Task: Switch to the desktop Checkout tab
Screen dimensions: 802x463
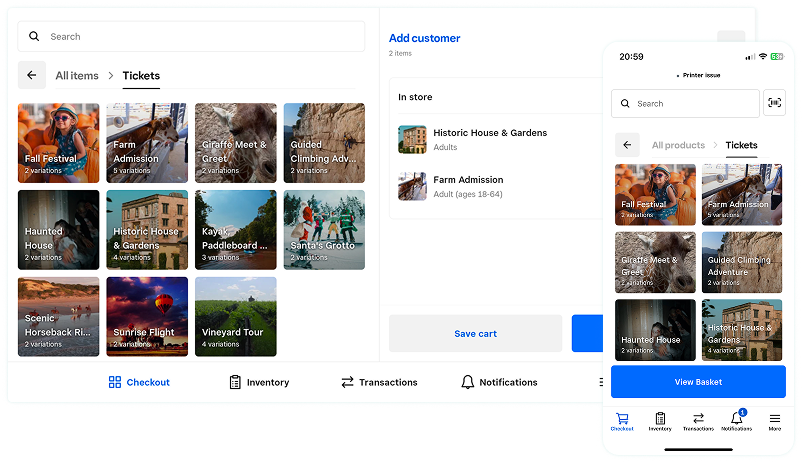Action: pyautogui.click(x=139, y=382)
